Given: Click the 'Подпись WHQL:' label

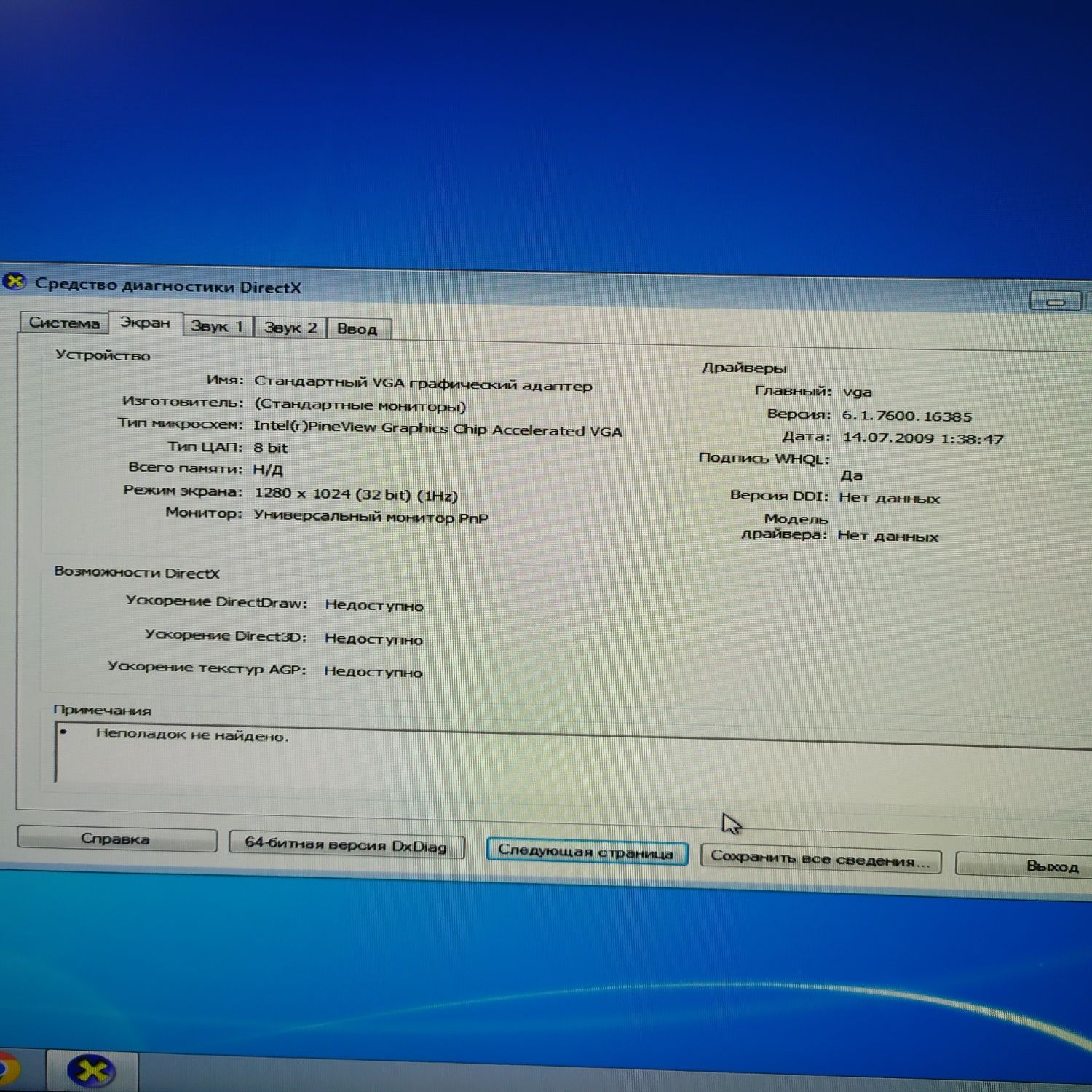Looking at the screenshot, I should point(764,459).
